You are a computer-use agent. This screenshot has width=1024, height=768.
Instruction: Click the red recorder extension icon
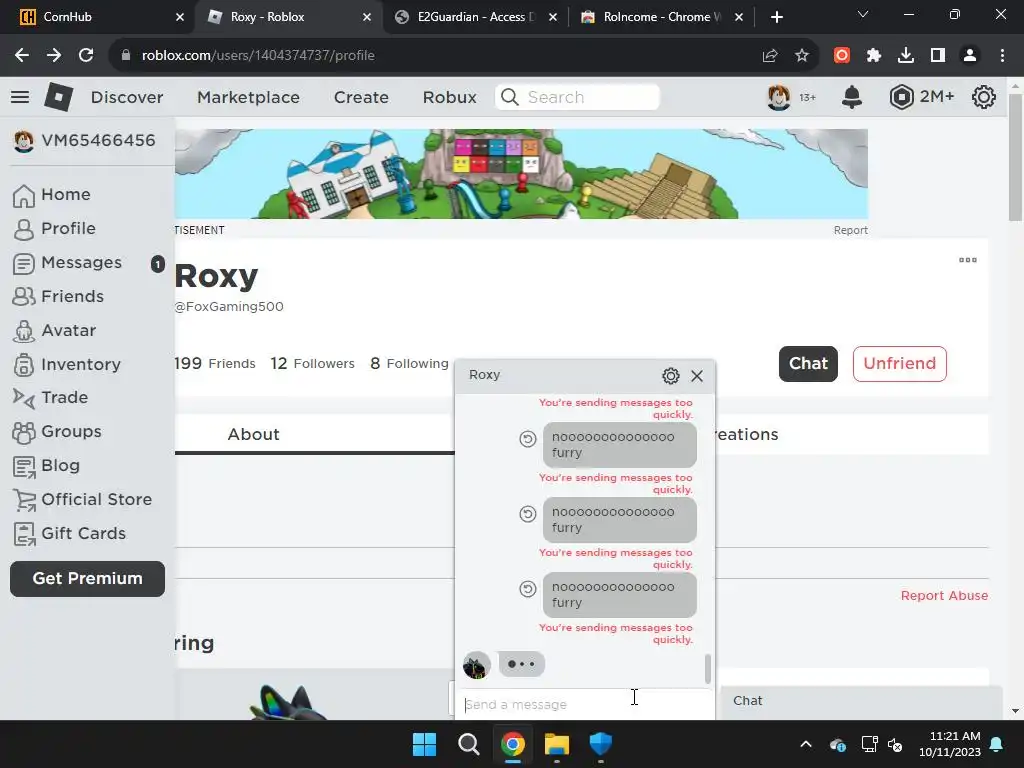(x=842, y=56)
